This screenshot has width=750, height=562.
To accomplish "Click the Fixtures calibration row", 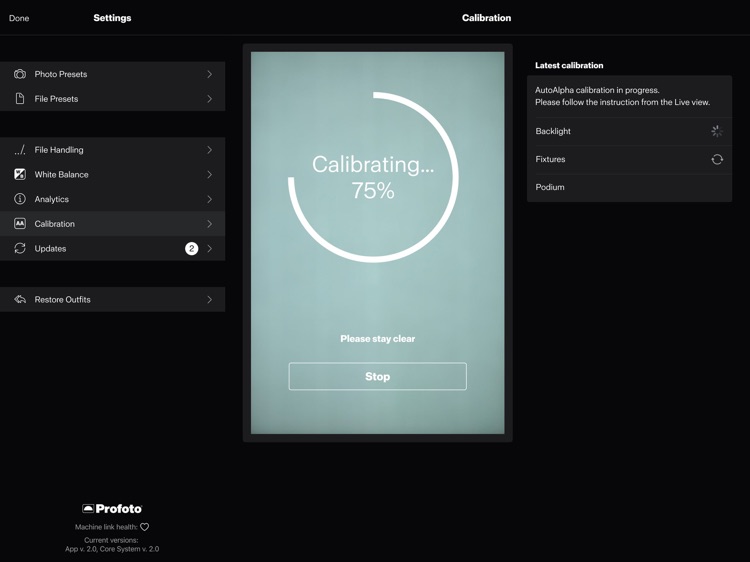I will [x=629, y=159].
